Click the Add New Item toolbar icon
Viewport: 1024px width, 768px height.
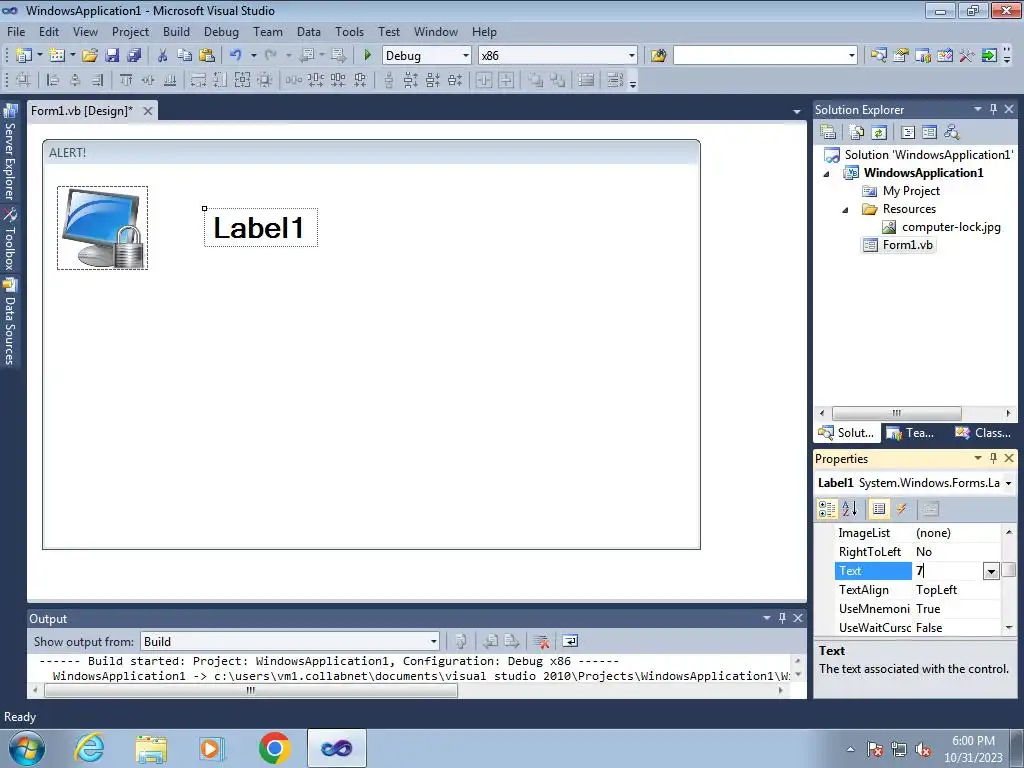(x=57, y=56)
